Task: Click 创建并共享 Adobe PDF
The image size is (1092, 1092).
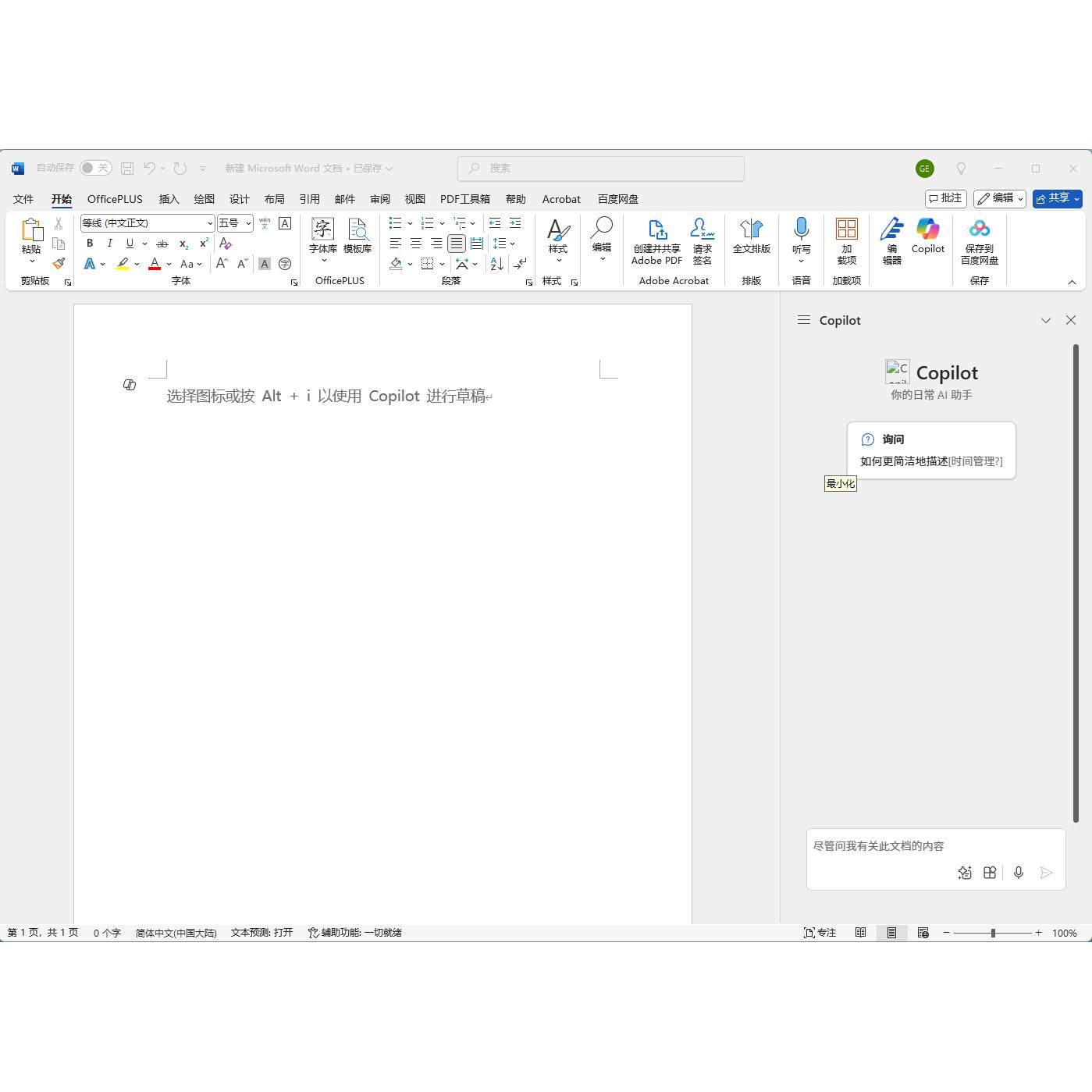Action: (656, 242)
